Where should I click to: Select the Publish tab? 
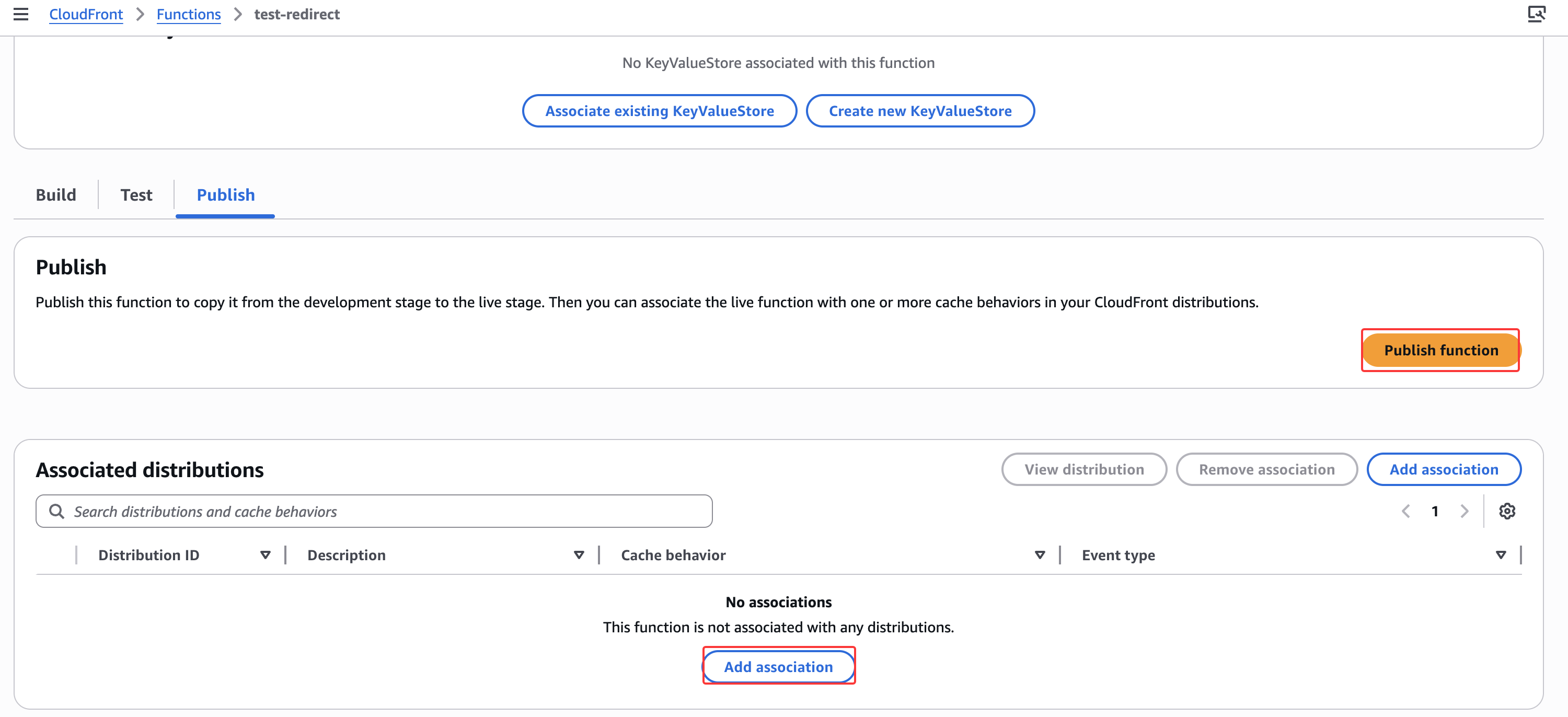(x=225, y=195)
